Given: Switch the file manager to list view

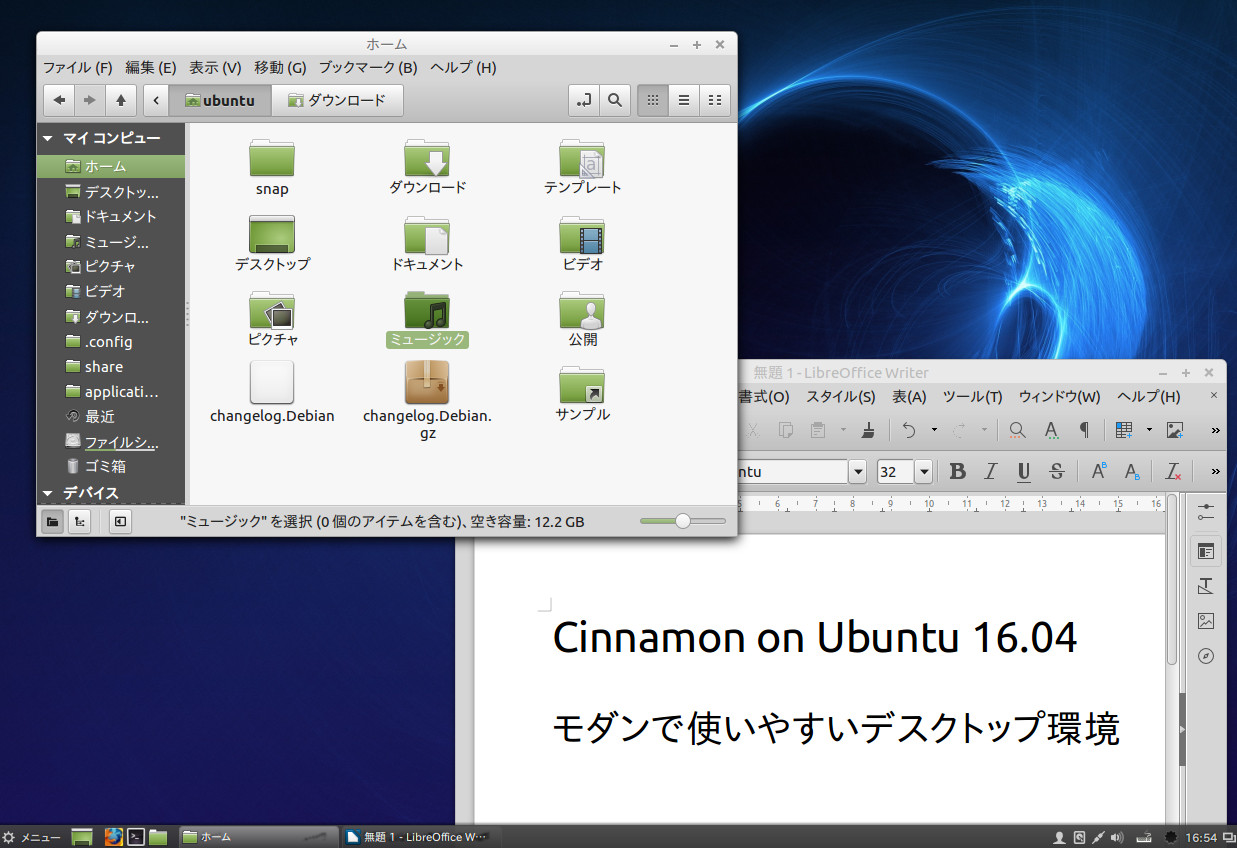Looking at the screenshot, I should tap(684, 100).
